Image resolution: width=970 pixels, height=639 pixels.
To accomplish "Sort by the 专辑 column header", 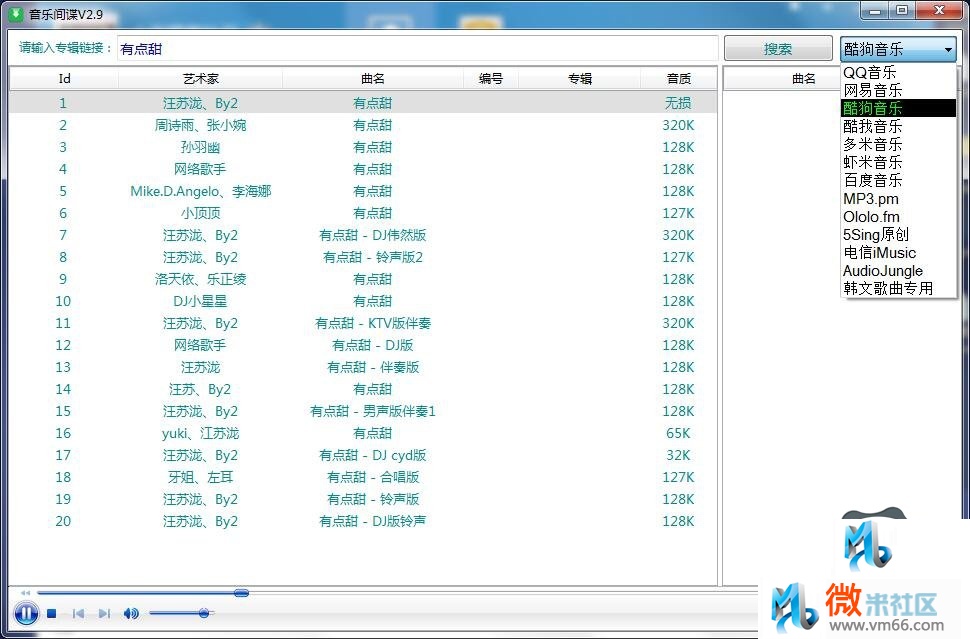I will (580, 79).
